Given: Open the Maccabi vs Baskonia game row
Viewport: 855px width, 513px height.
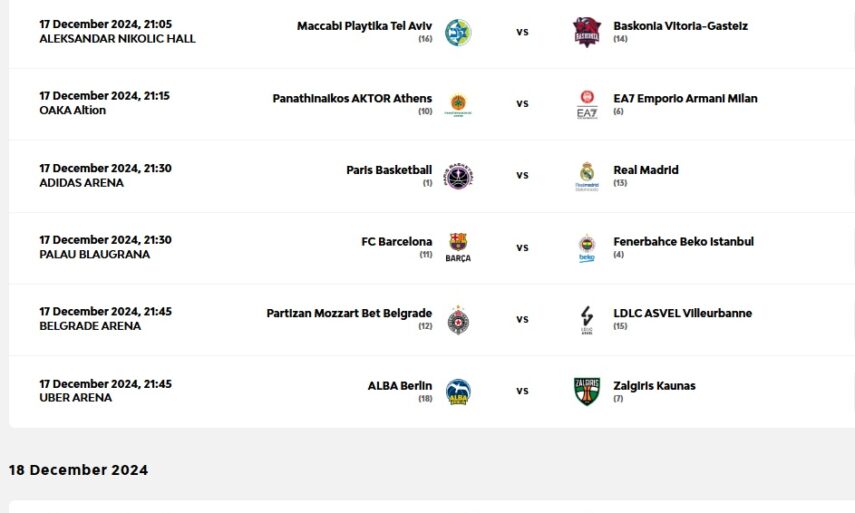Looking at the screenshot, I should [x=522, y=32].
